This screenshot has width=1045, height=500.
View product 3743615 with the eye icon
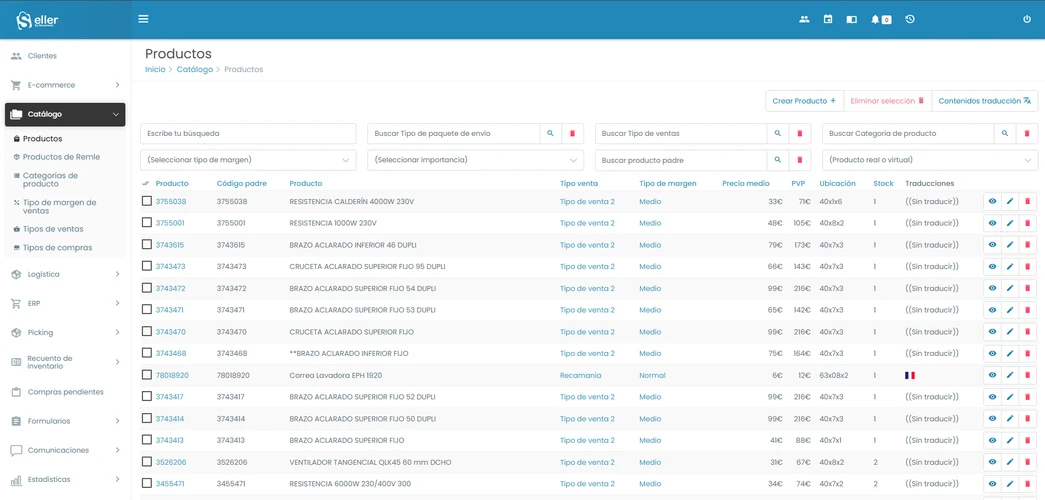pyautogui.click(x=992, y=245)
